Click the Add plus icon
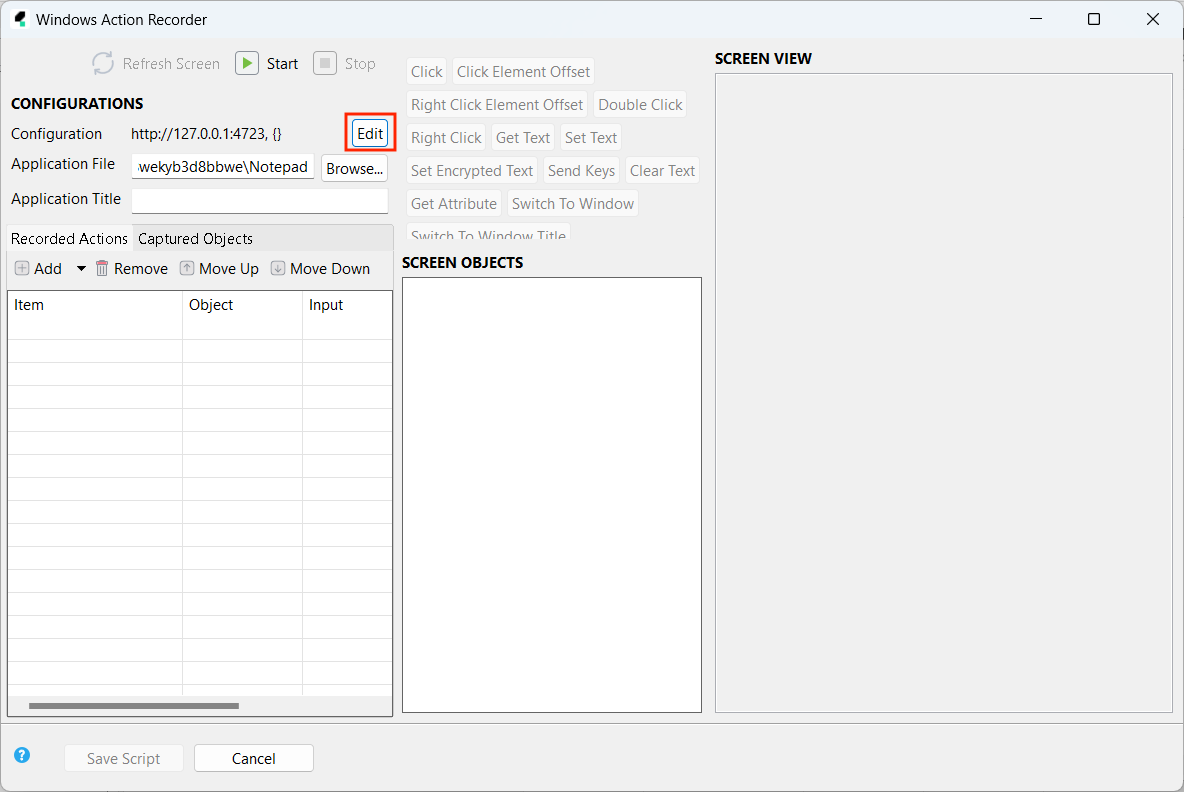 tap(22, 268)
